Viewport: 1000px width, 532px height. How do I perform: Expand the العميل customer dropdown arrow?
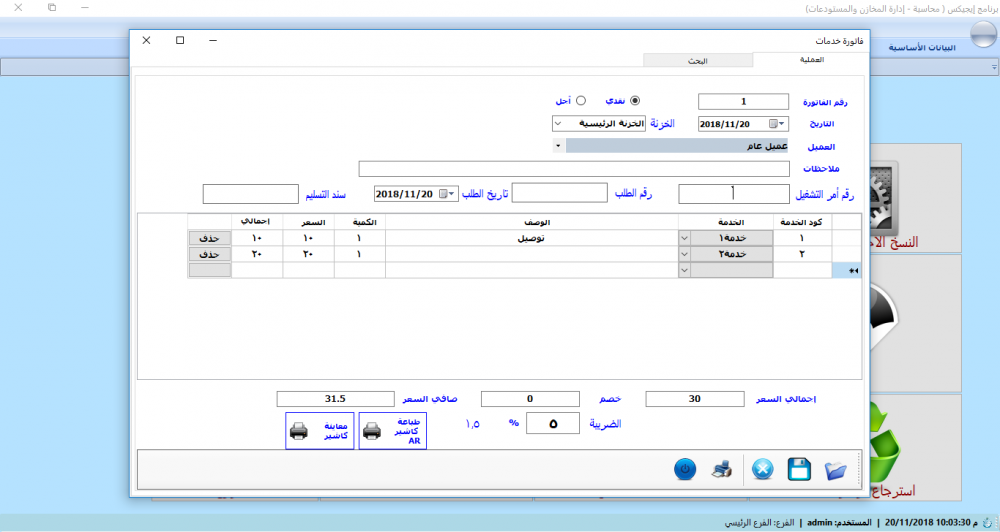point(558,146)
